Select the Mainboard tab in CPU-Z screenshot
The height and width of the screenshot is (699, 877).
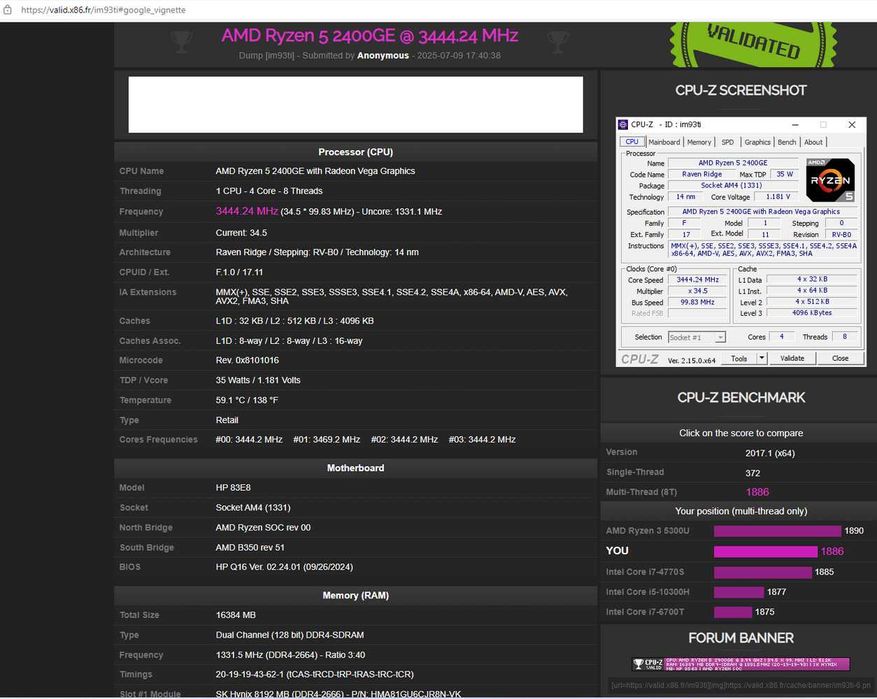[x=664, y=142]
